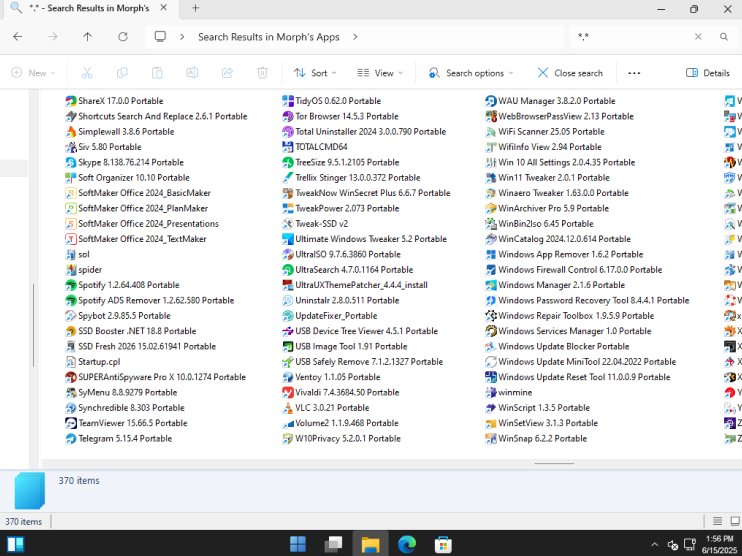This screenshot has width=742, height=556.
Task: Select the WebBrowserPassView 2.13 icon
Action: (491, 116)
